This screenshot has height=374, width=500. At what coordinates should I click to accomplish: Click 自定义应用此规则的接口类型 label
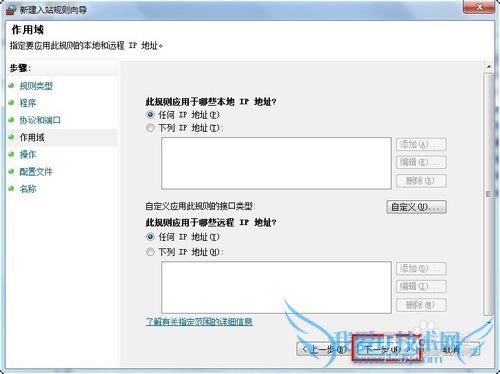click(200, 206)
